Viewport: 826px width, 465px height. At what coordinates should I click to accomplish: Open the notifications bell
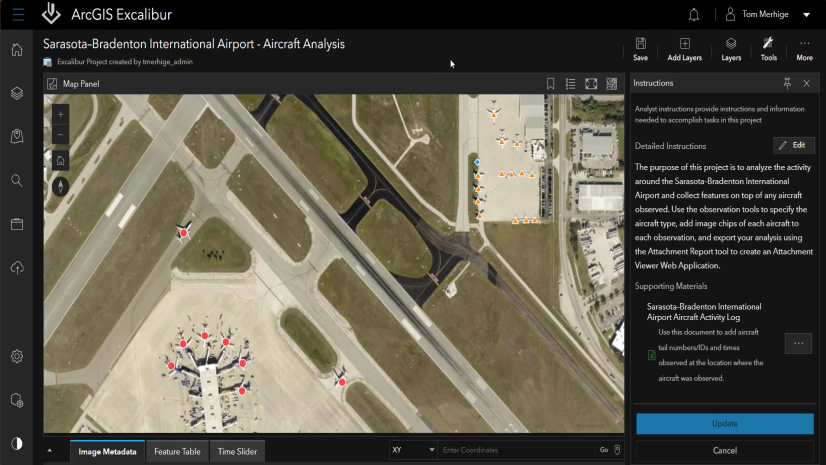694,15
